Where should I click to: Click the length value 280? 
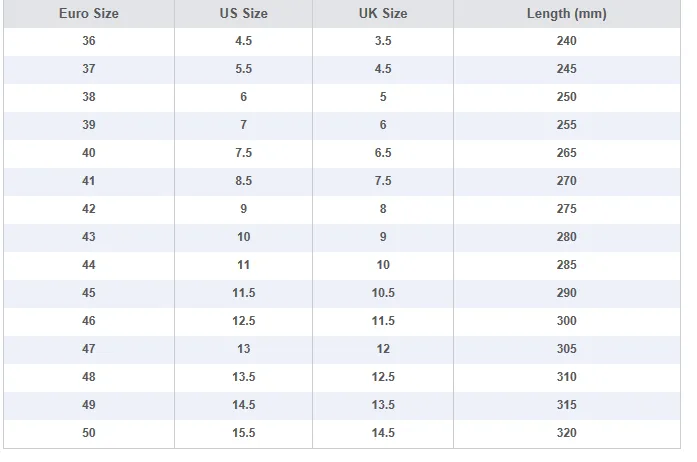click(567, 237)
